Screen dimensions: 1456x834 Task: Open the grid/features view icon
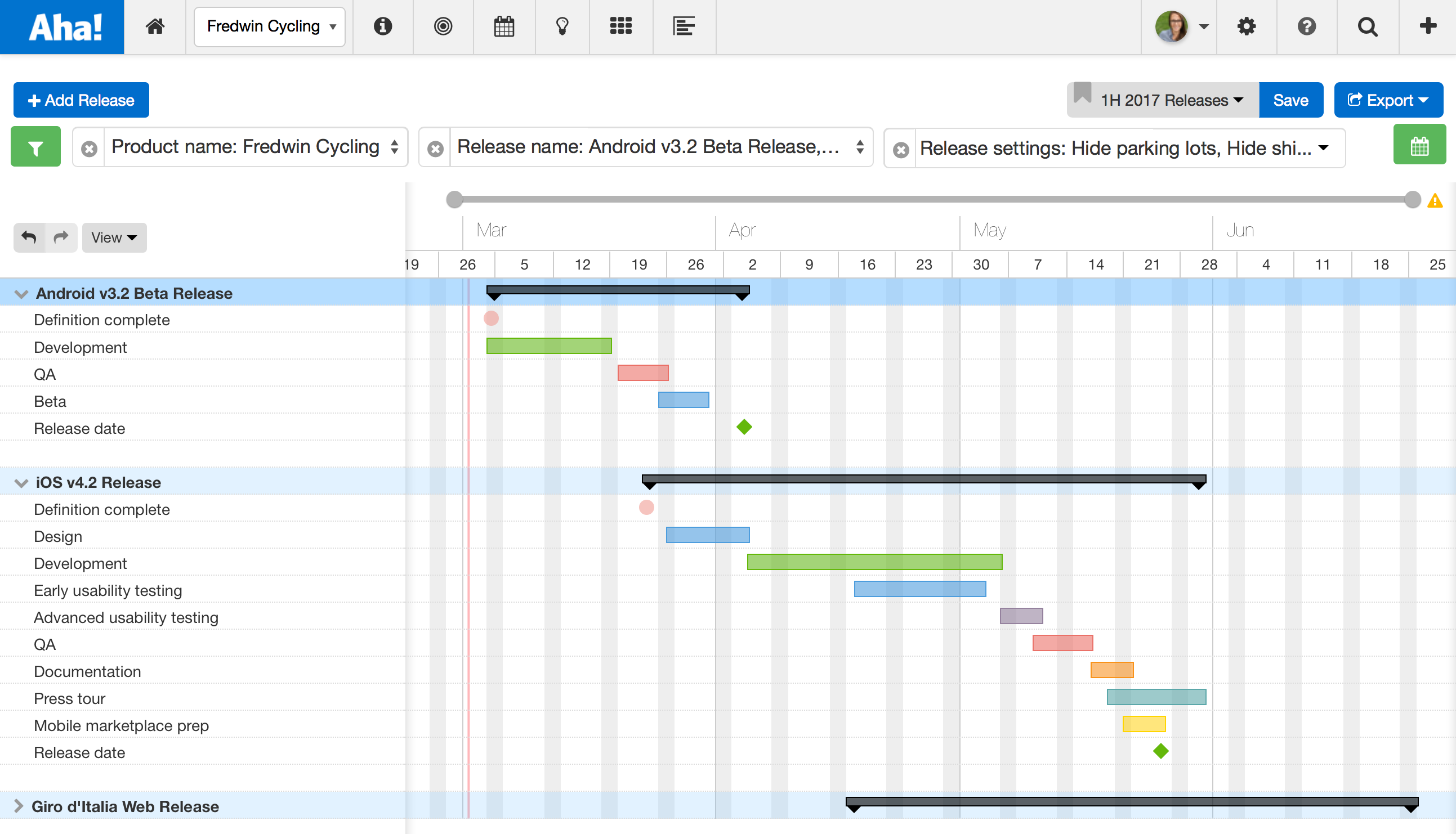pos(621,27)
